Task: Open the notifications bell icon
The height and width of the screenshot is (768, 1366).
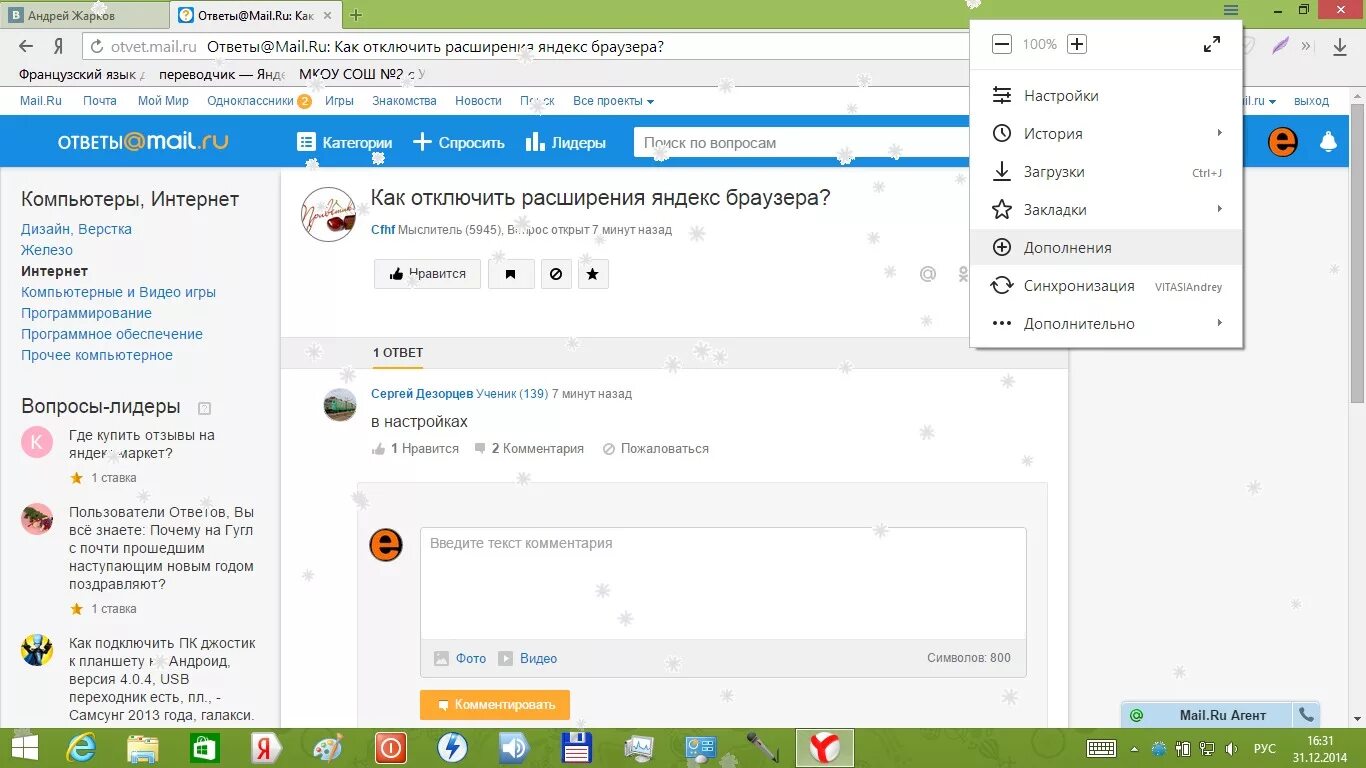Action: pyautogui.click(x=1328, y=142)
